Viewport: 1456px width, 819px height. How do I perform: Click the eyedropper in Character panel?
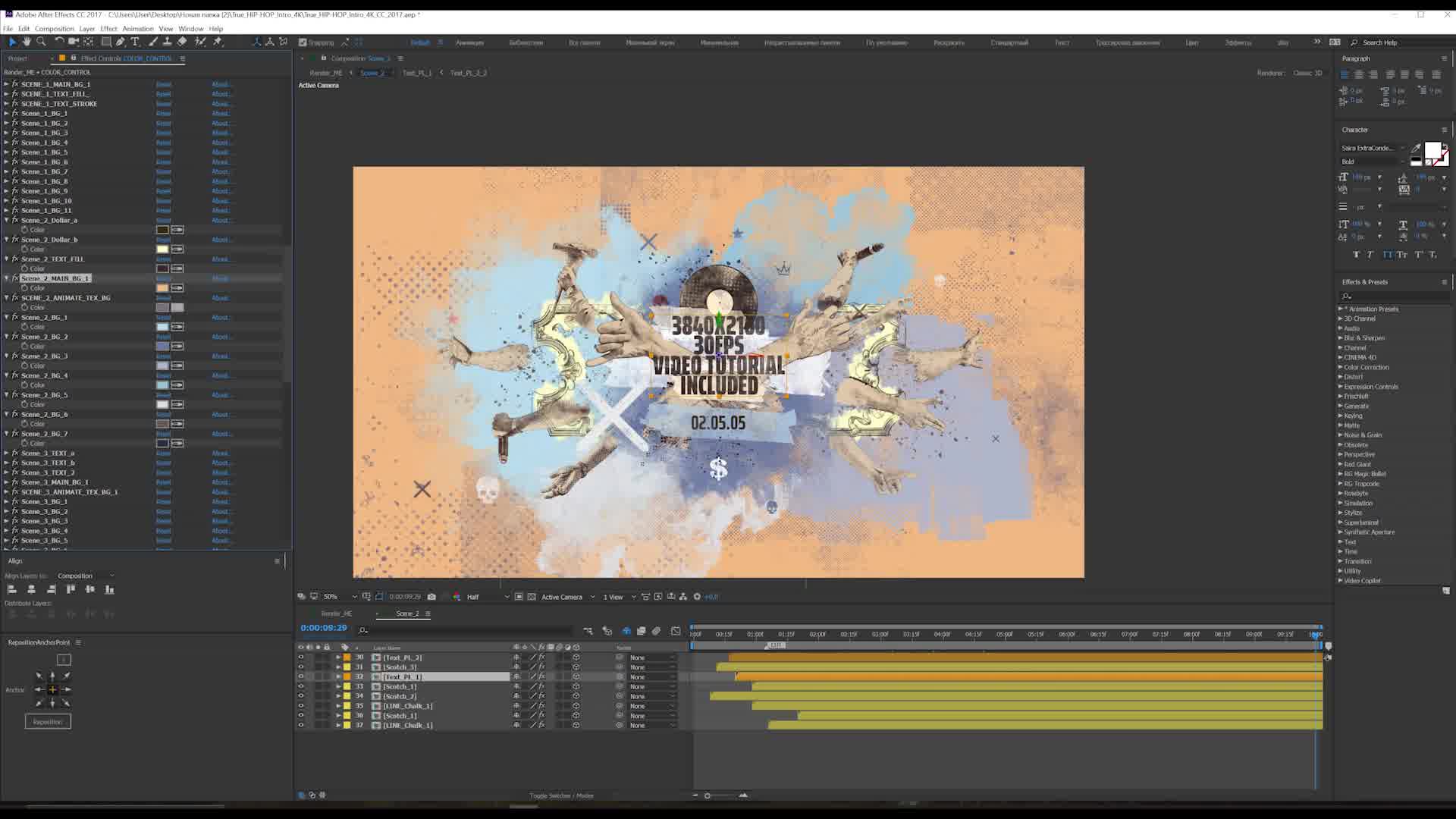(x=1416, y=148)
